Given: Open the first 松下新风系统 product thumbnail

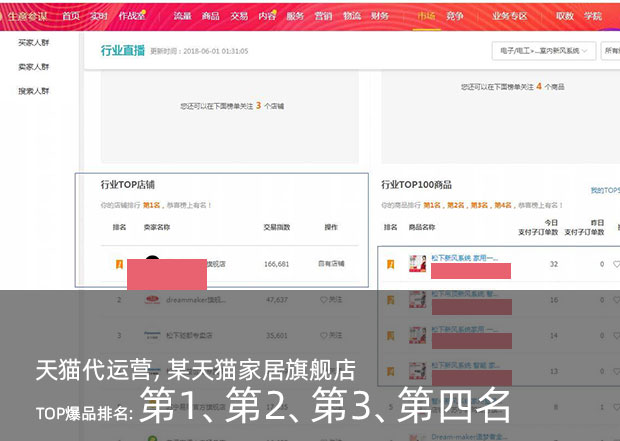Looking at the screenshot, I should [x=417, y=264].
